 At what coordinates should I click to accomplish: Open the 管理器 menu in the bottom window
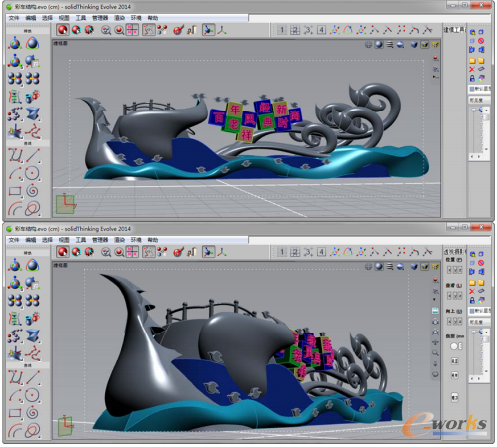click(100, 240)
